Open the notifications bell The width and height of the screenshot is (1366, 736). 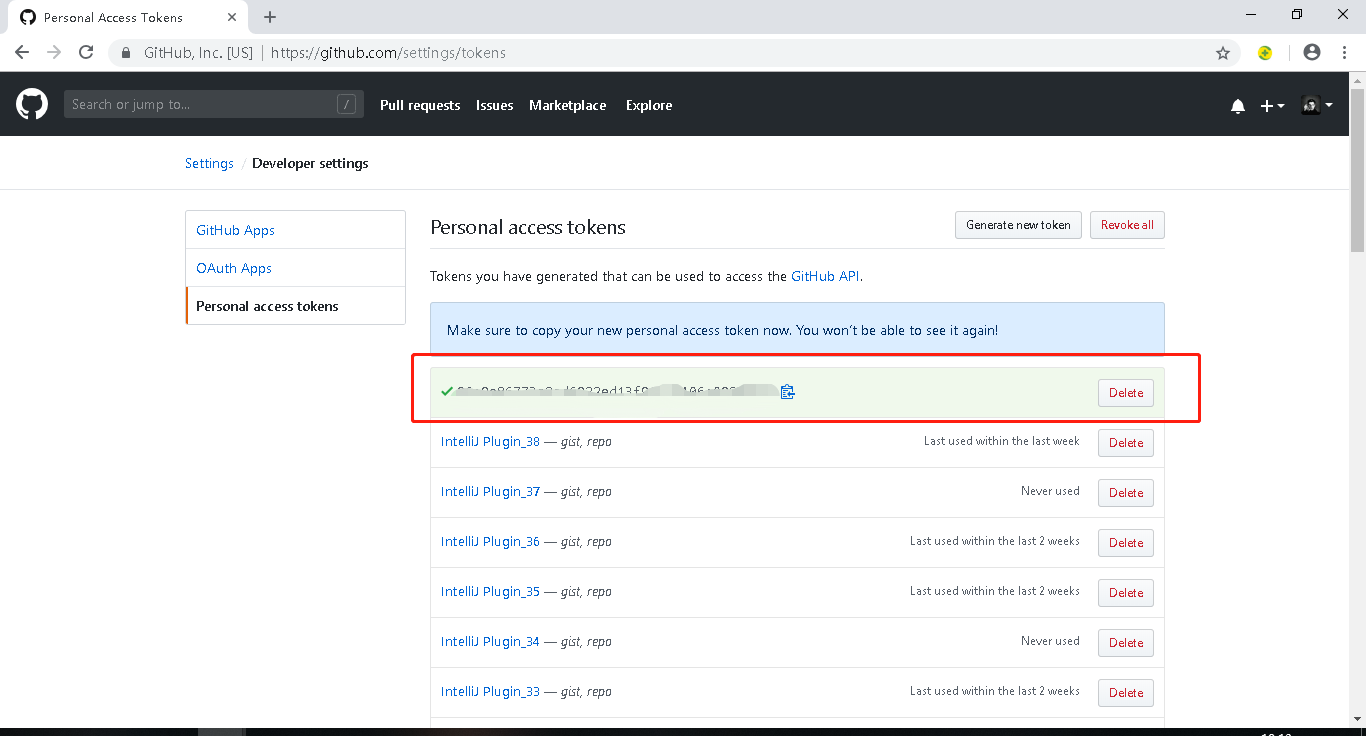[1238, 106]
